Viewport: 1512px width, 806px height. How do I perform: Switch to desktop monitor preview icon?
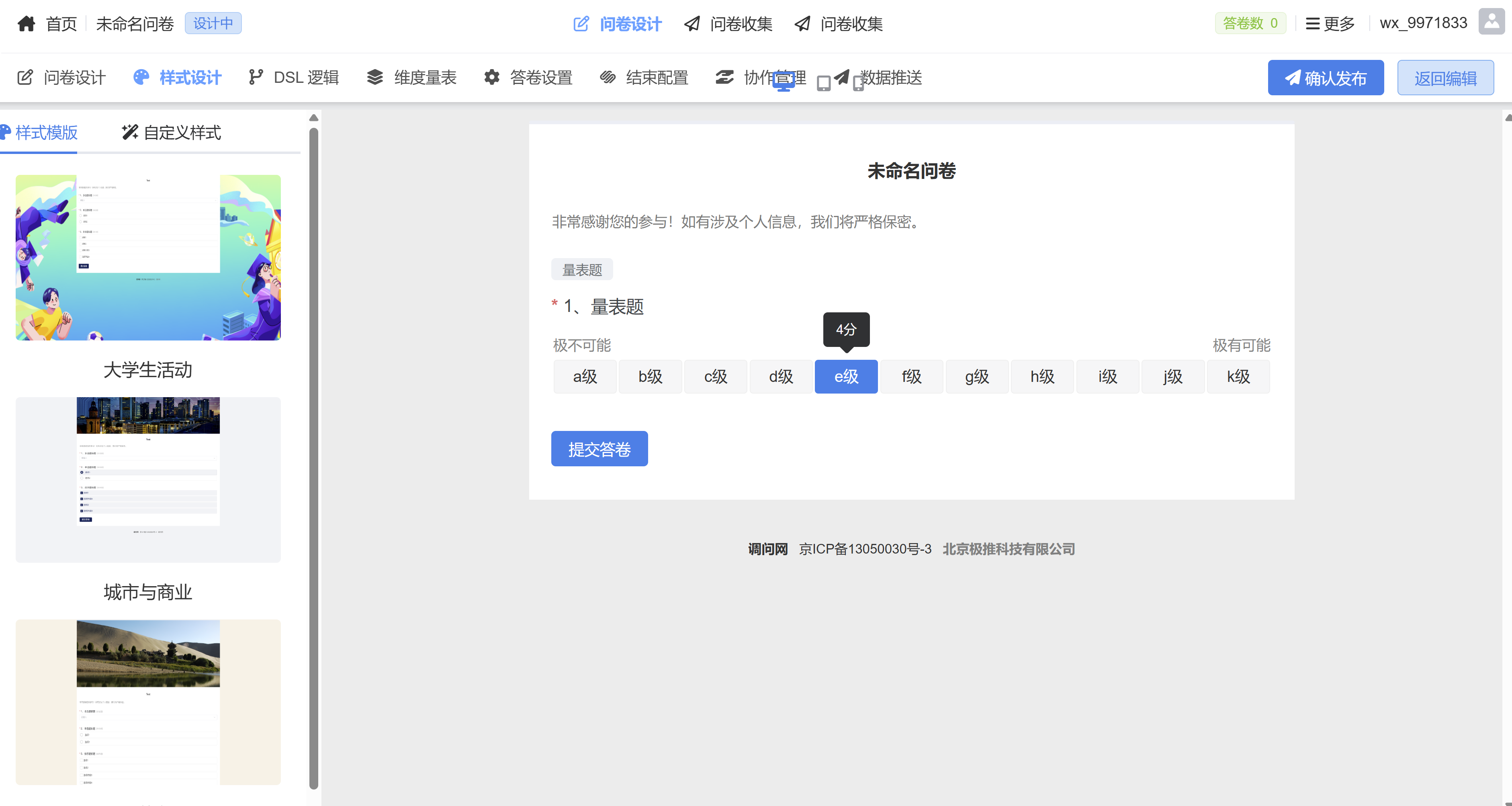[x=784, y=82]
